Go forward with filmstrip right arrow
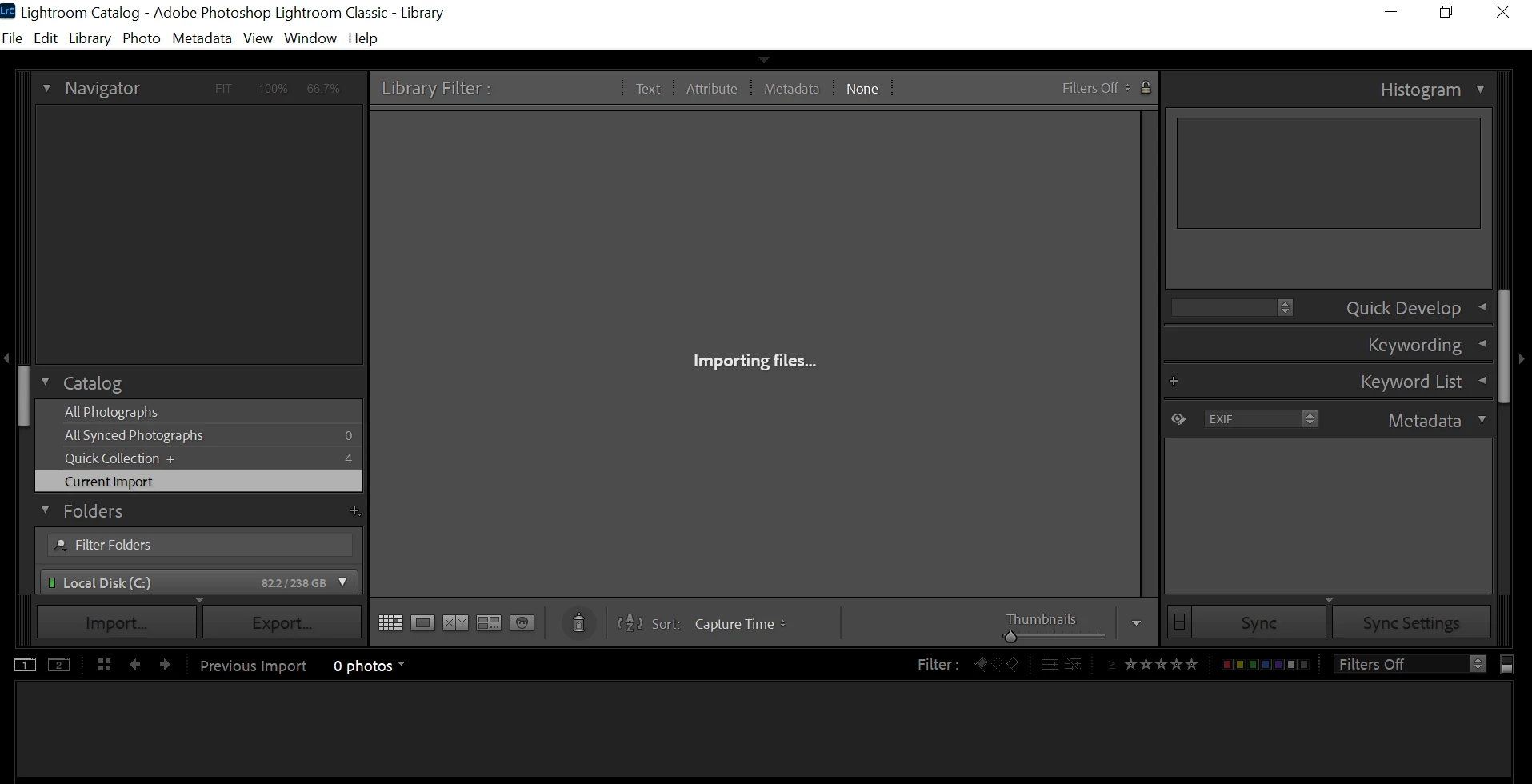 point(165,665)
